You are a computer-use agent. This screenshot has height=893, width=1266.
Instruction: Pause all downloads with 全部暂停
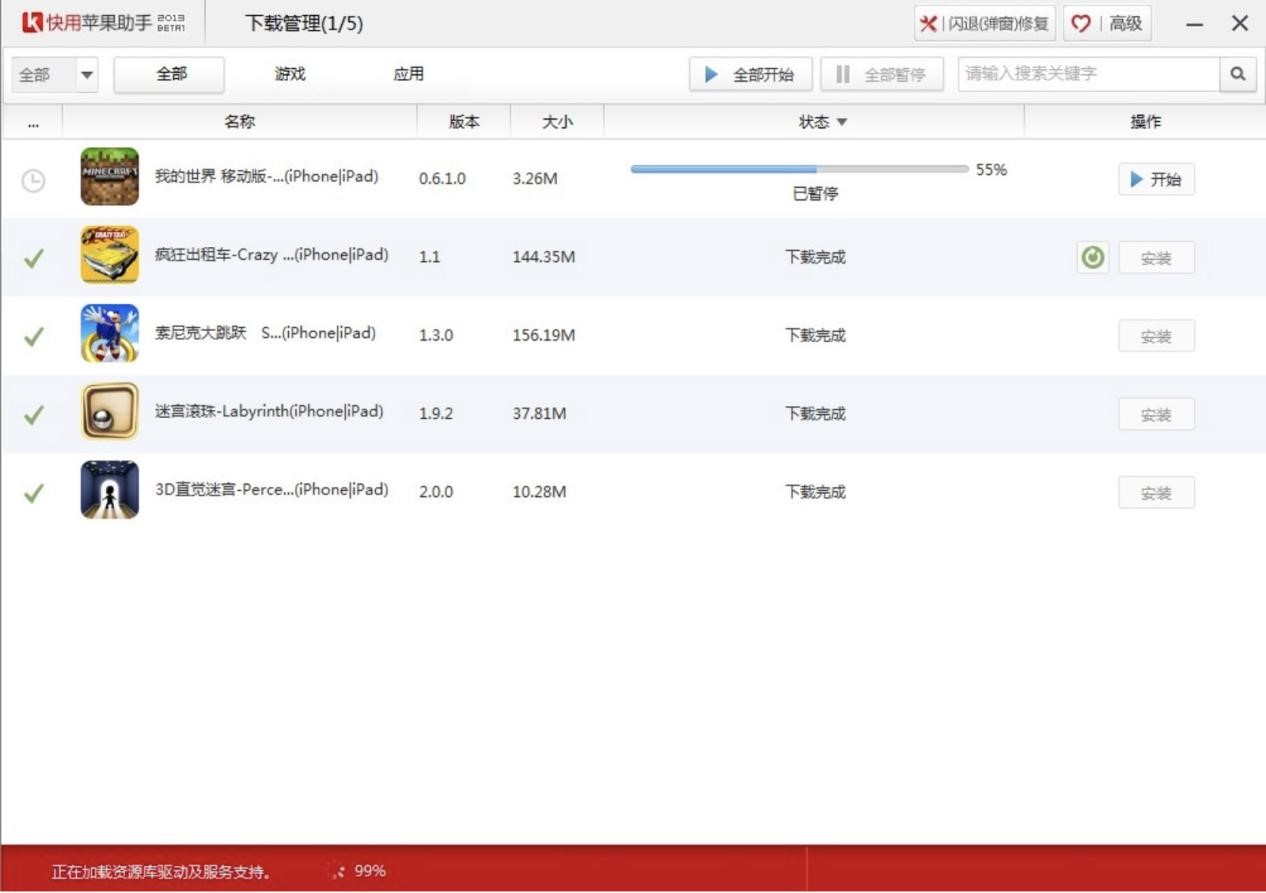tap(882, 74)
